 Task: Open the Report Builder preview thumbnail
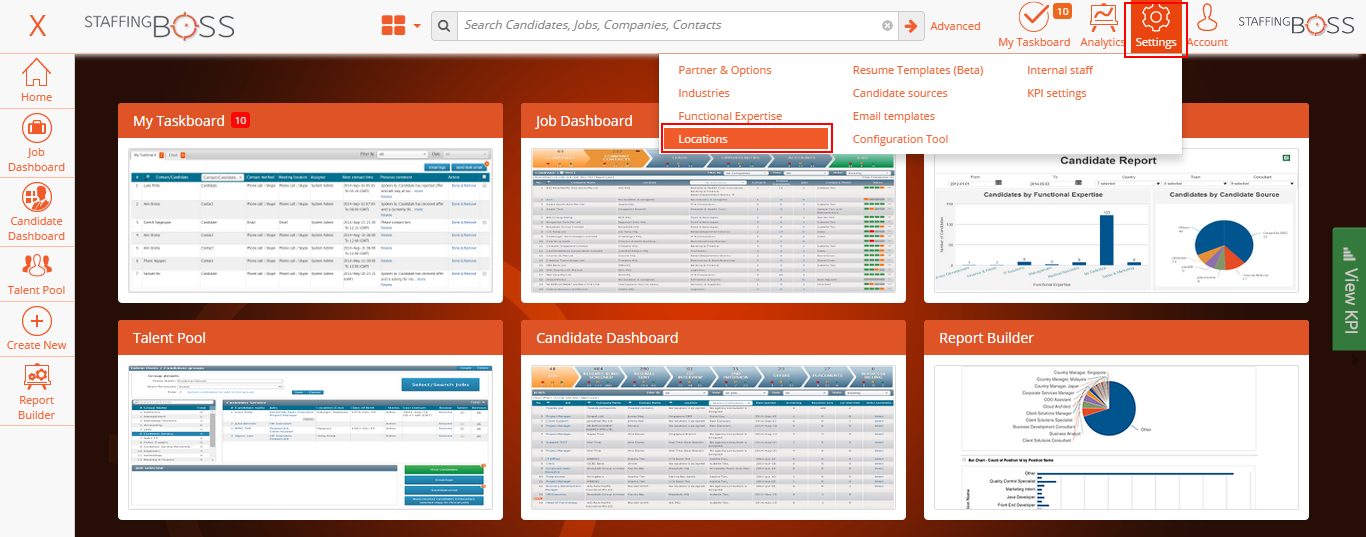click(x=1116, y=438)
